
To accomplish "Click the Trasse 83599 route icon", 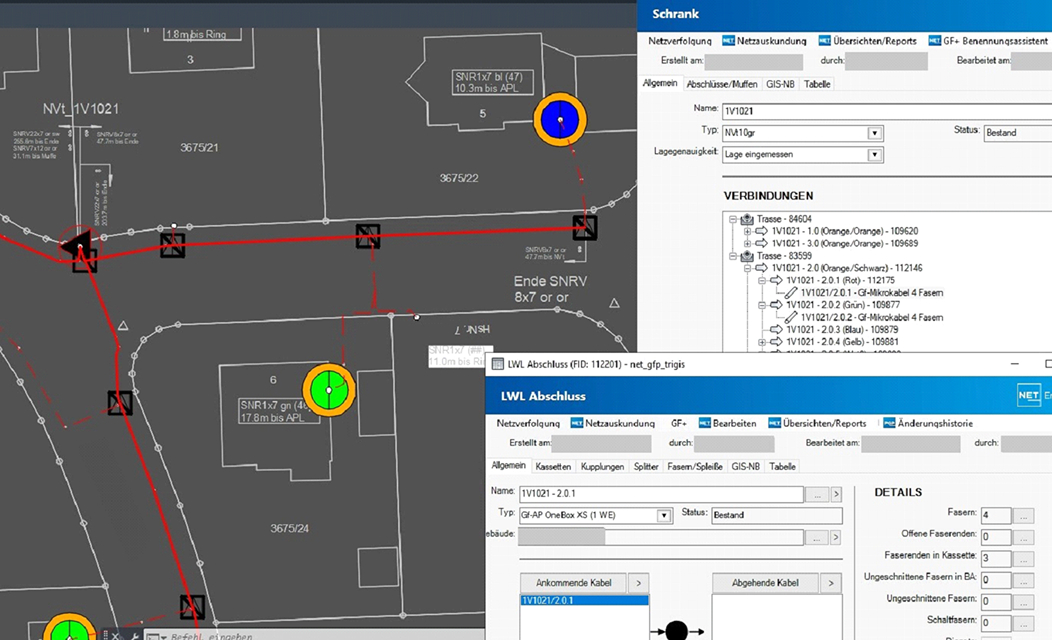I will (x=747, y=256).
